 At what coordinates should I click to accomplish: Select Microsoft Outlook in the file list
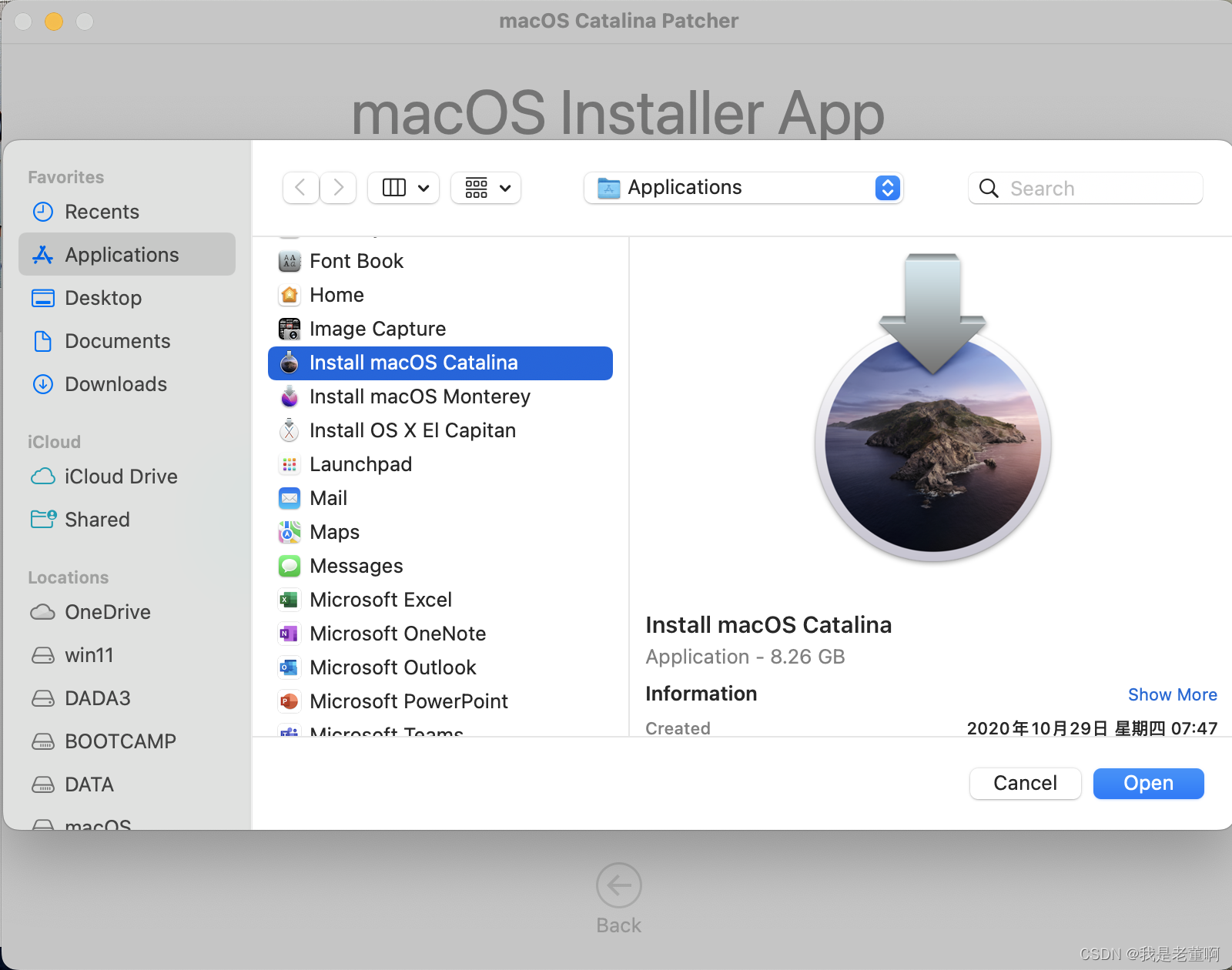[x=440, y=667]
